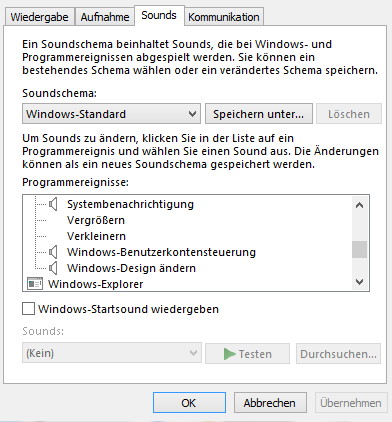392x422 pixels.
Task: Click the speaker icon beside Systembenachrichtigung
Action: pos(53,204)
